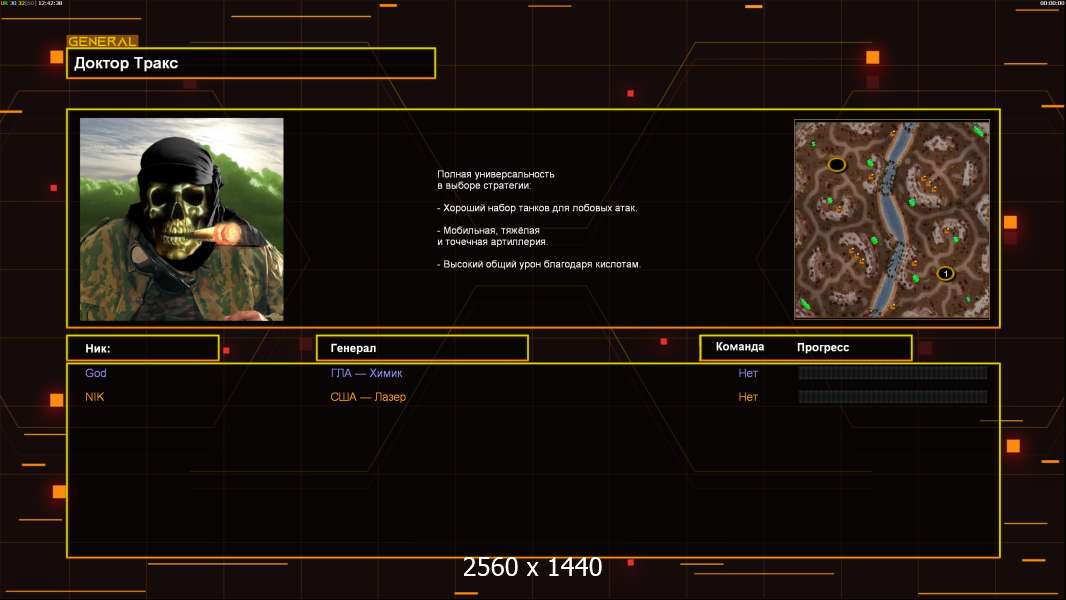Click the orange square beside the general name box
1066x600 pixels.
pos(56,57)
